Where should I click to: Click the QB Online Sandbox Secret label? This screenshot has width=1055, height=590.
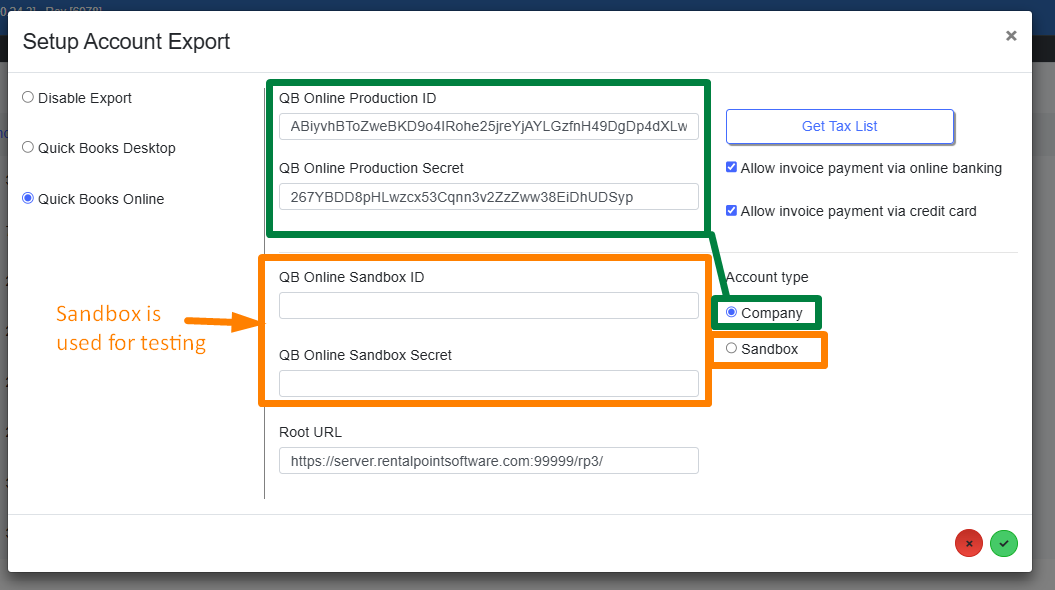click(x=365, y=355)
